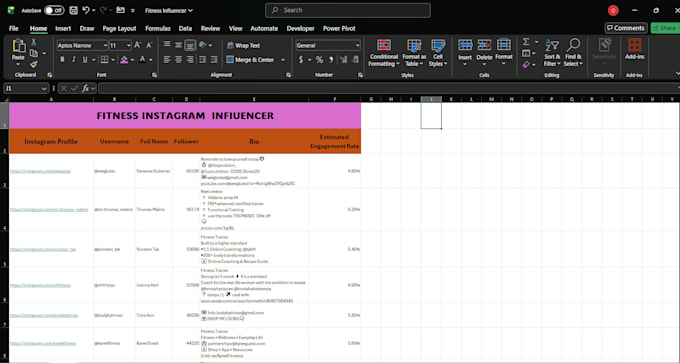Center cell text horizontally
Viewport: 680px width, 363px height.
click(x=178, y=60)
